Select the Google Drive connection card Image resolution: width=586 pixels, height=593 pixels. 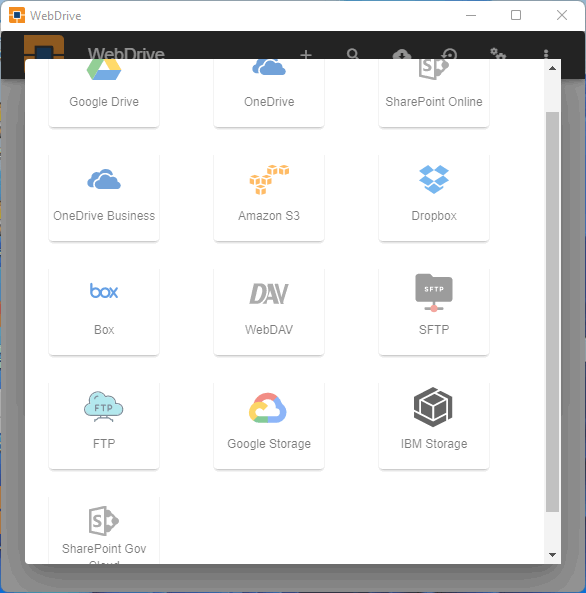104,93
